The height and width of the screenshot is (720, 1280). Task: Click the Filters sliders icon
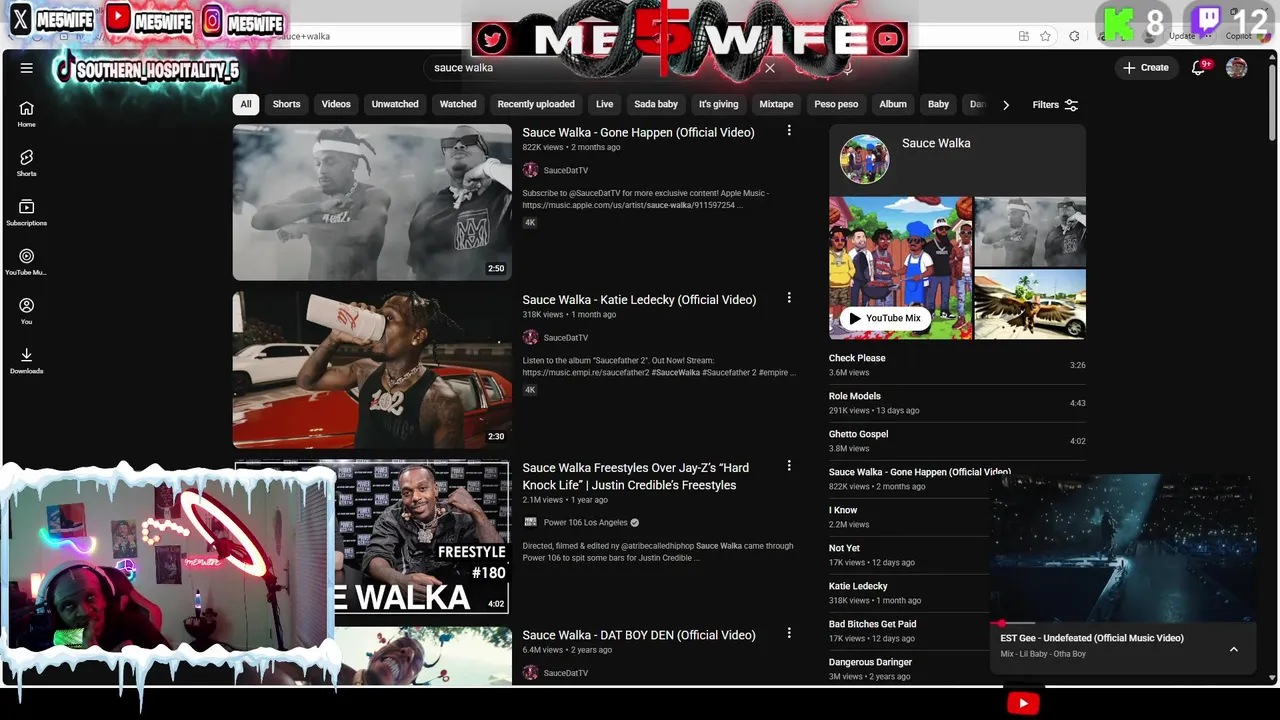1071,105
